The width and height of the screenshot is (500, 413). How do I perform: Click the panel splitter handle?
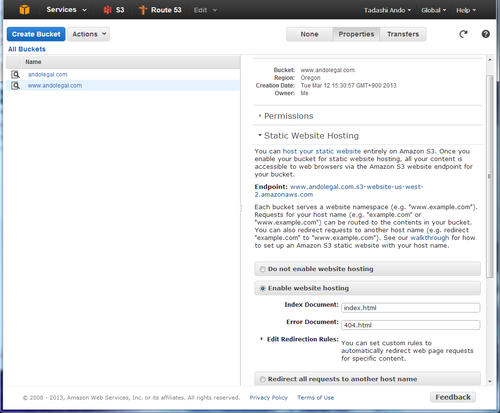241,208
